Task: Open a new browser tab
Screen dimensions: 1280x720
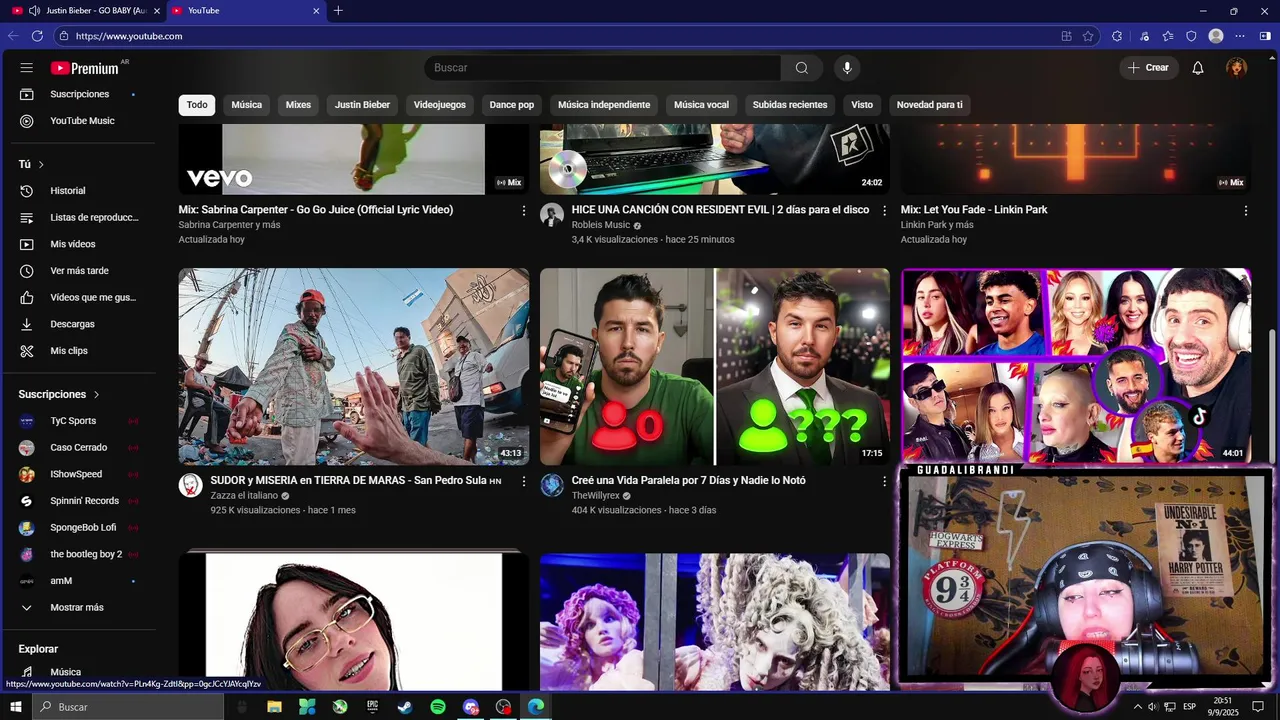Action: click(x=338, y=11)
